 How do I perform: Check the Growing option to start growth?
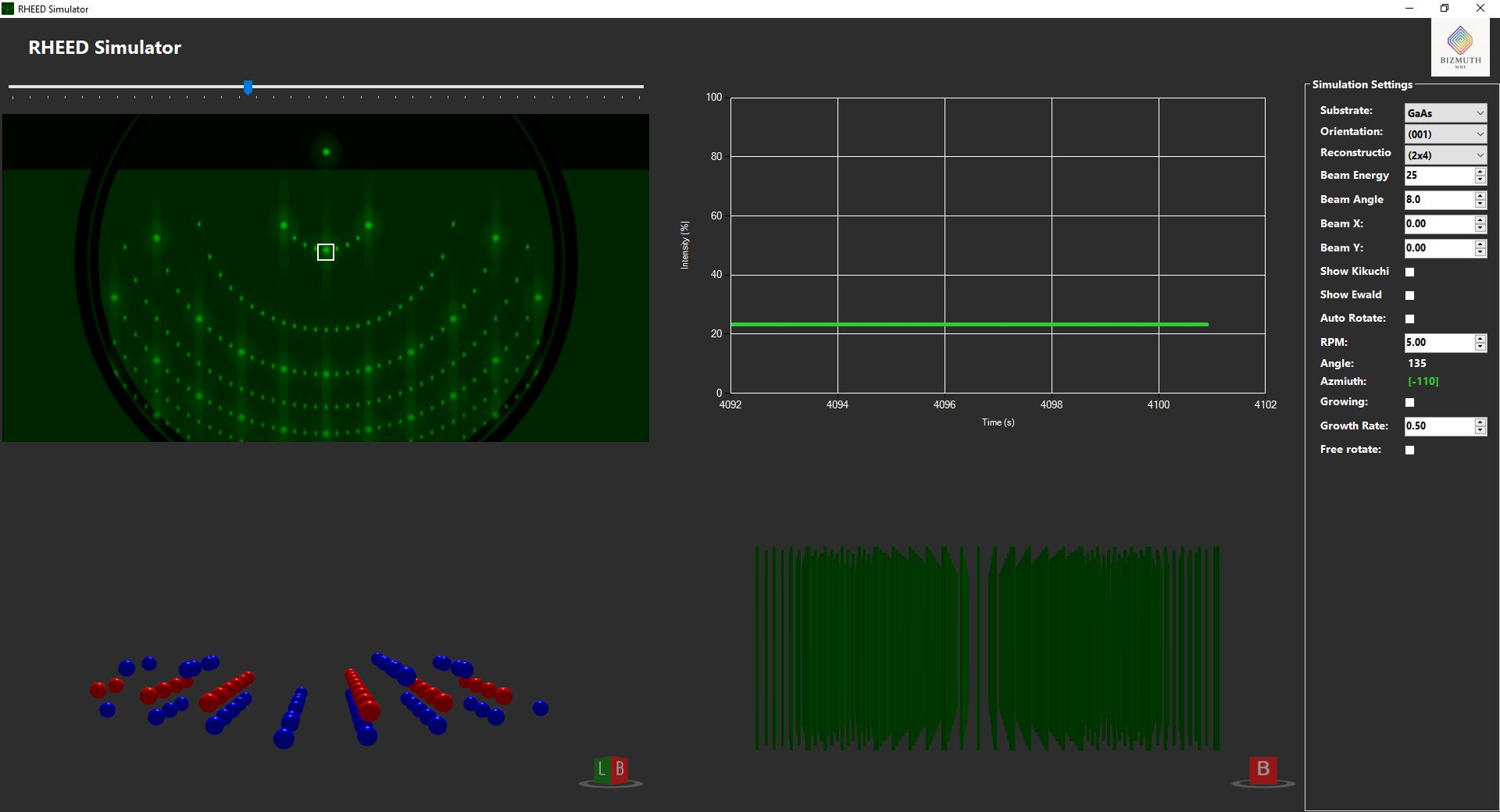[x=1409, y=402]
